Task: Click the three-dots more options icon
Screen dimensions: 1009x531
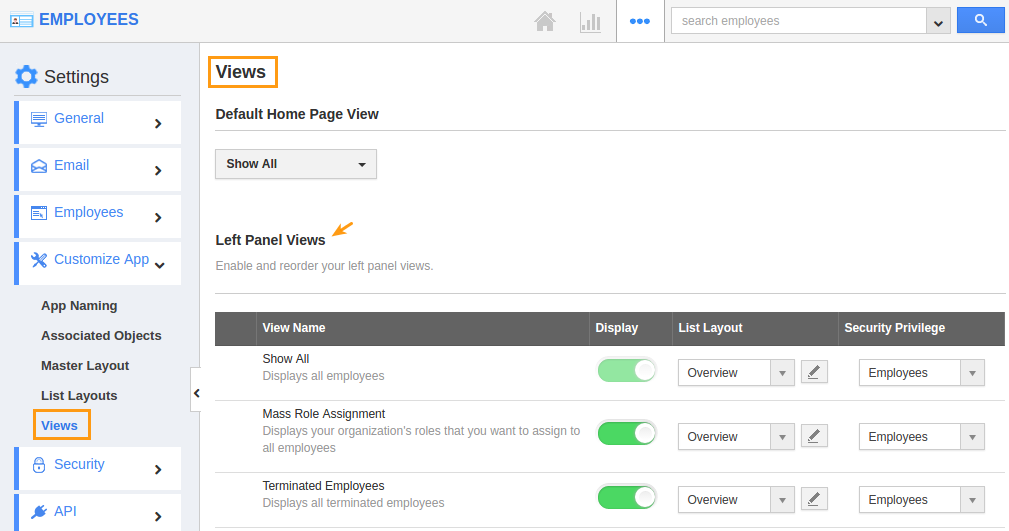Action: 640,21
